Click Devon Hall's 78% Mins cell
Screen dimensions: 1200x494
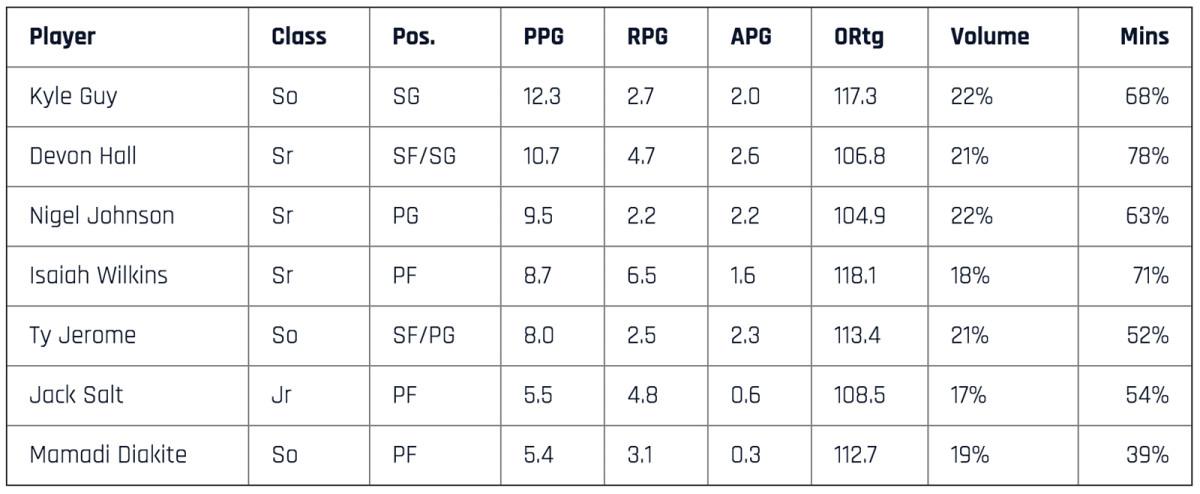tap(1147, 156)
